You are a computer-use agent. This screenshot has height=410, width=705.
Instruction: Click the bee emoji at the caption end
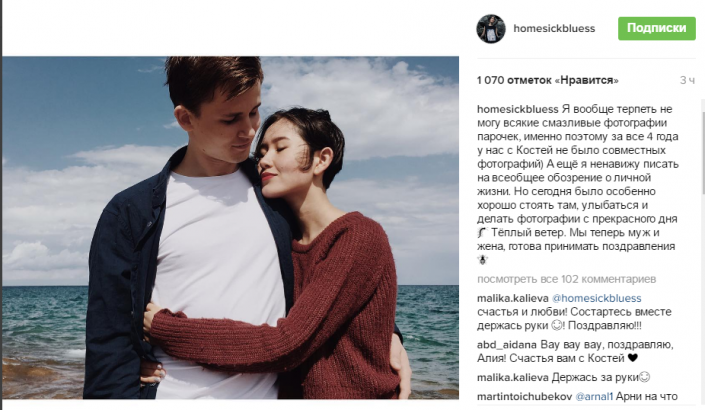(482, 259)
